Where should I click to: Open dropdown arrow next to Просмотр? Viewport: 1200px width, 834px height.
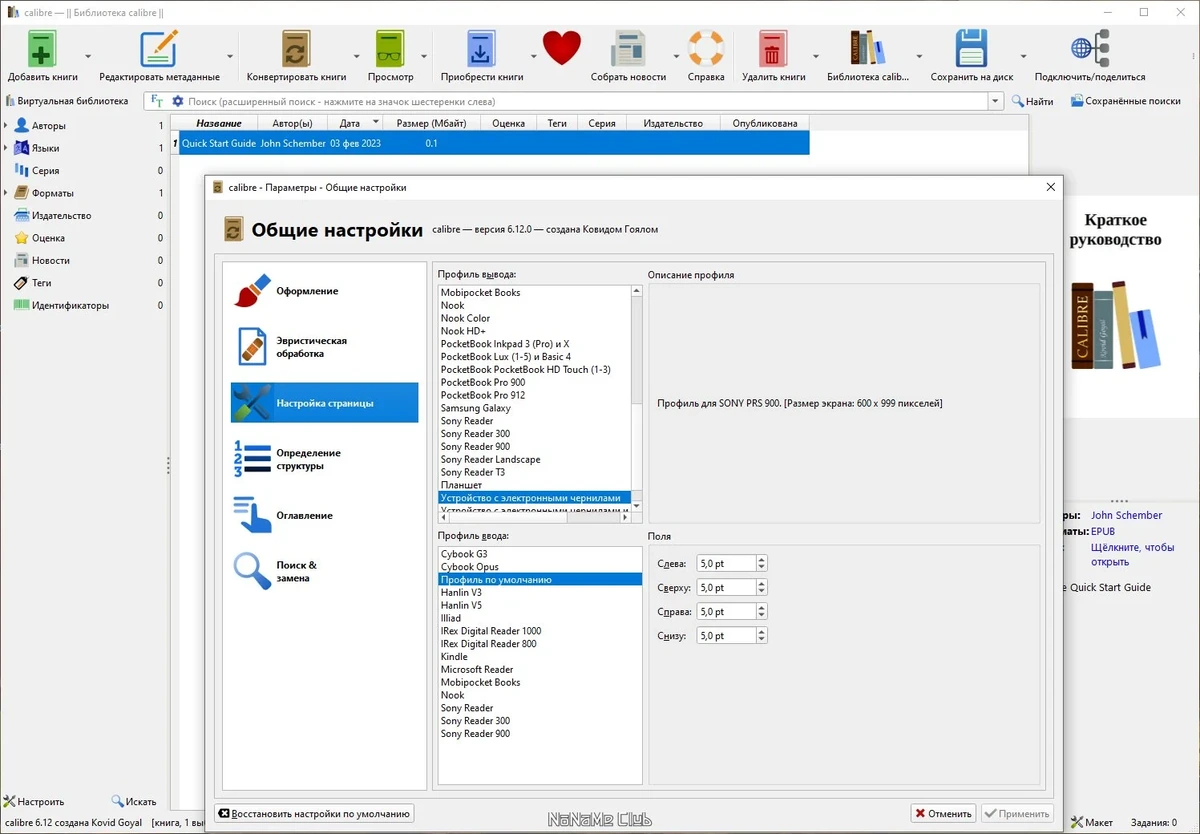coord(424,56)
